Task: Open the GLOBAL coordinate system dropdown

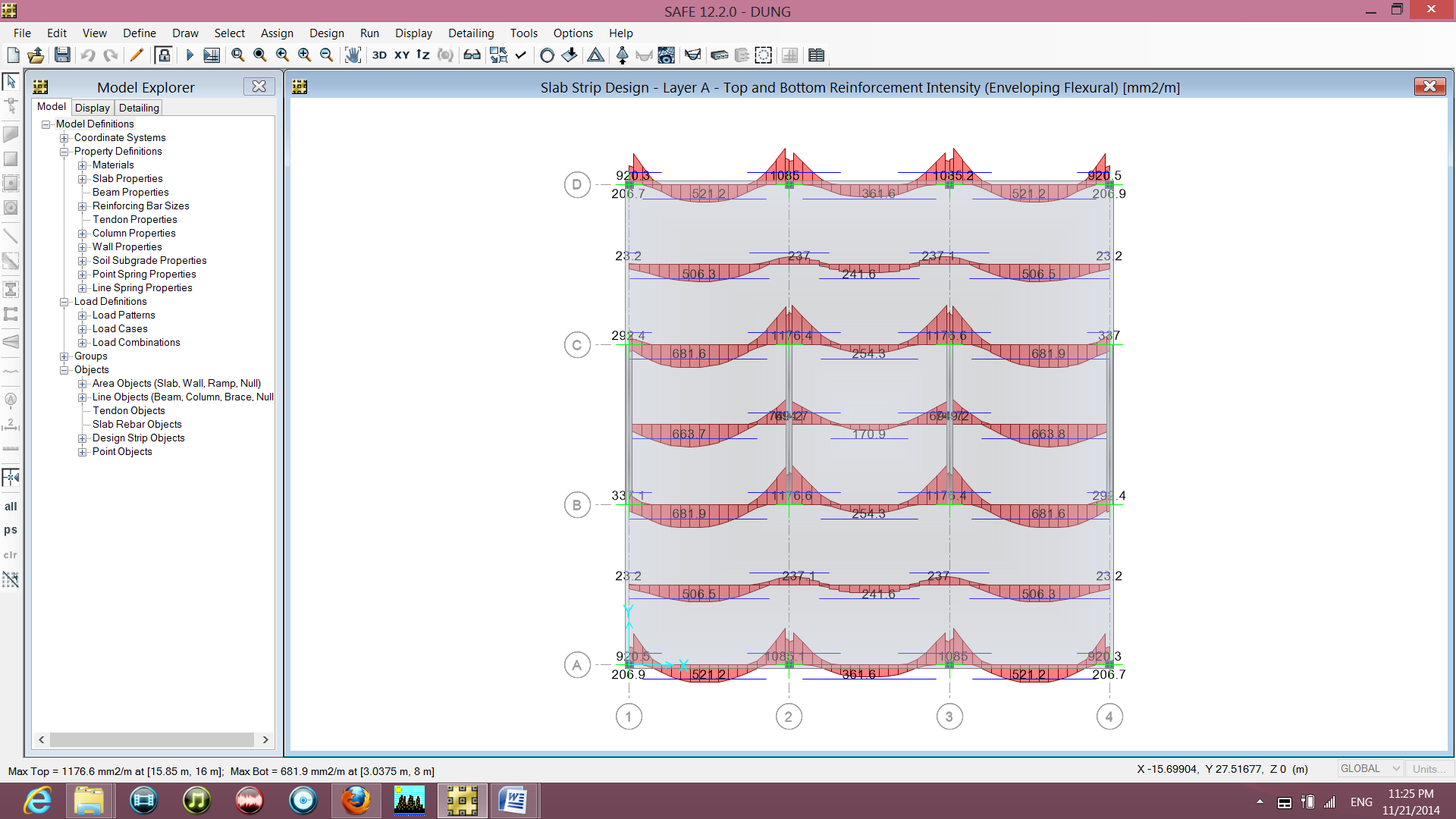Action: click(1370, 769)
